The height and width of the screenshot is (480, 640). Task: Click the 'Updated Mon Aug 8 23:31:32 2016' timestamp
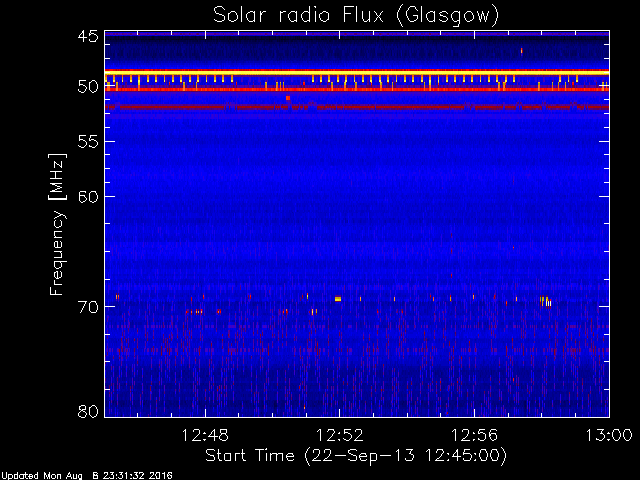pos(87,476)
